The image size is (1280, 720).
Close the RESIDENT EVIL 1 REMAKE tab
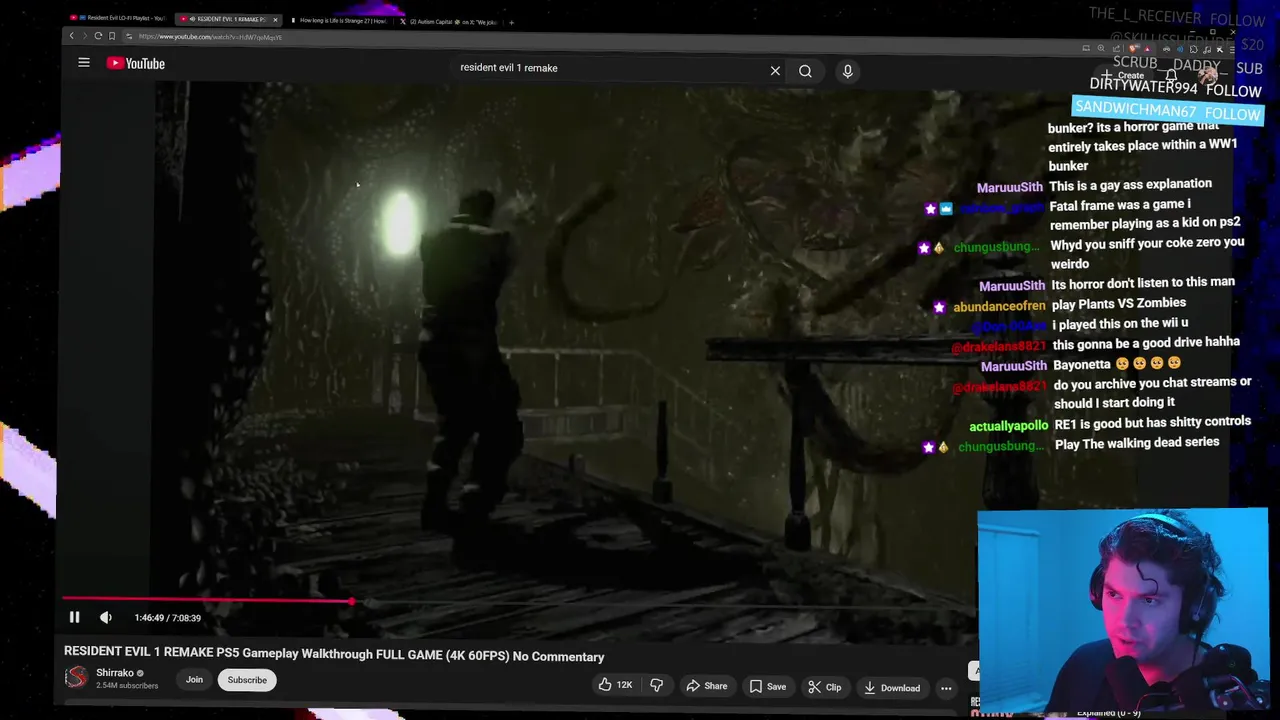tap(276, 20)
